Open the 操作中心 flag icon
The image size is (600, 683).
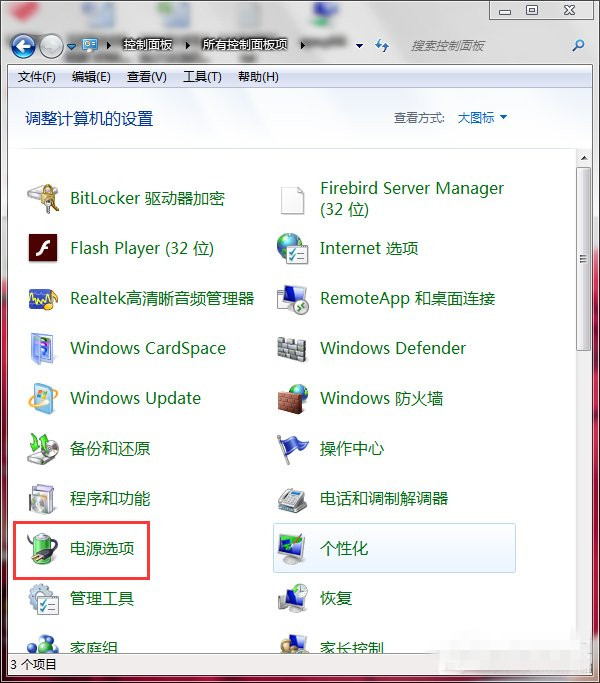coord(292,448)
